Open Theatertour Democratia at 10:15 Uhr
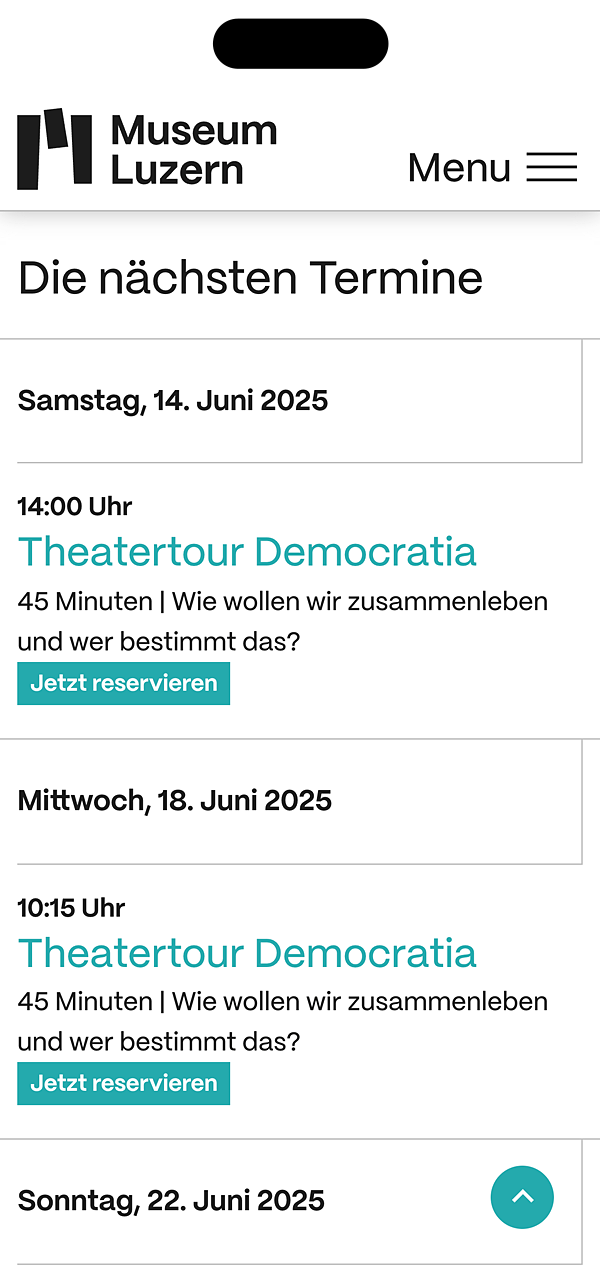The width and height of the screenshot is (600, 1275). pyautogui.click(x=247, y=952)
